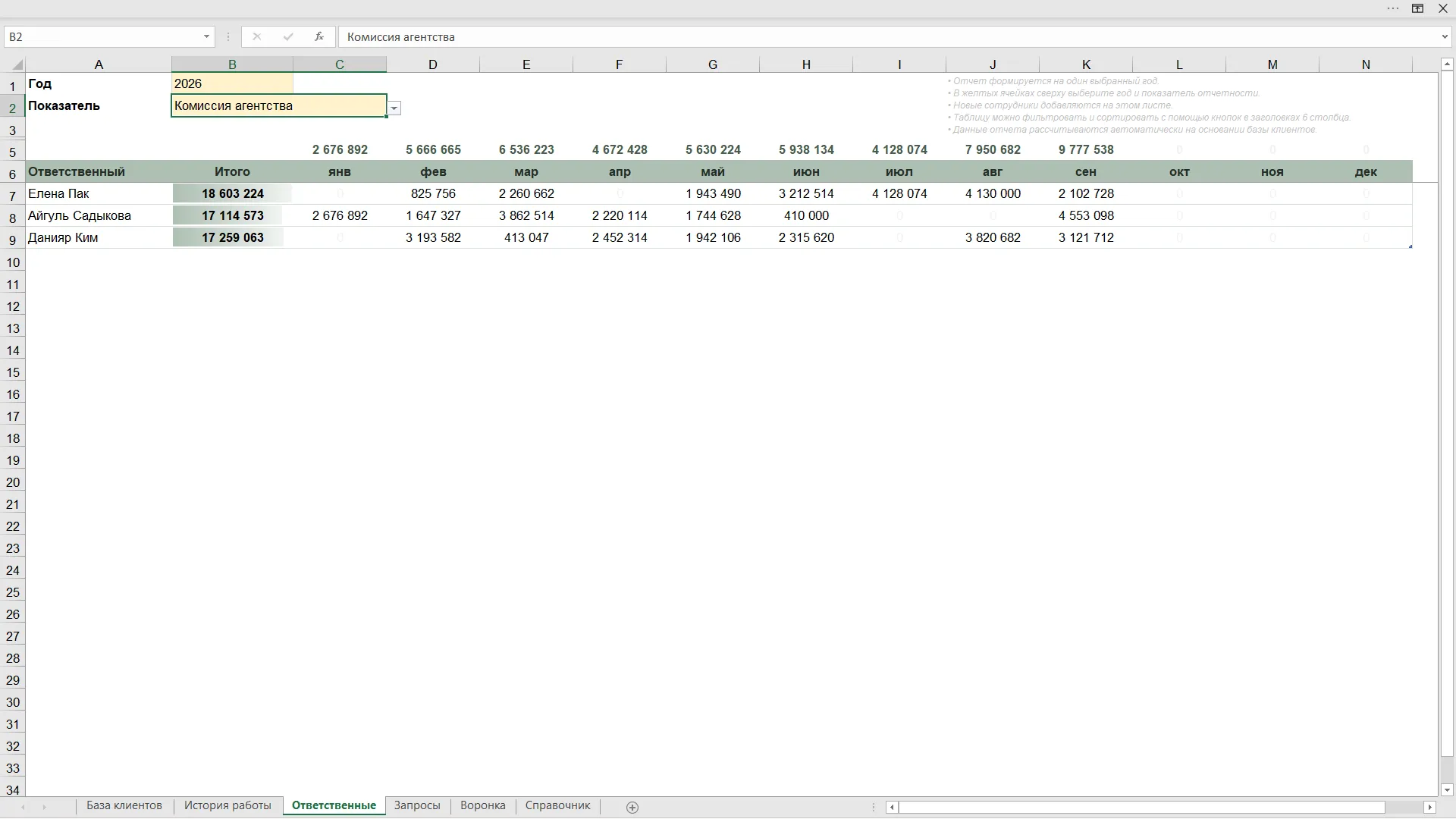Select the year cell 2026
Viewport: 1456px width, 819px height.
(232, 83)
